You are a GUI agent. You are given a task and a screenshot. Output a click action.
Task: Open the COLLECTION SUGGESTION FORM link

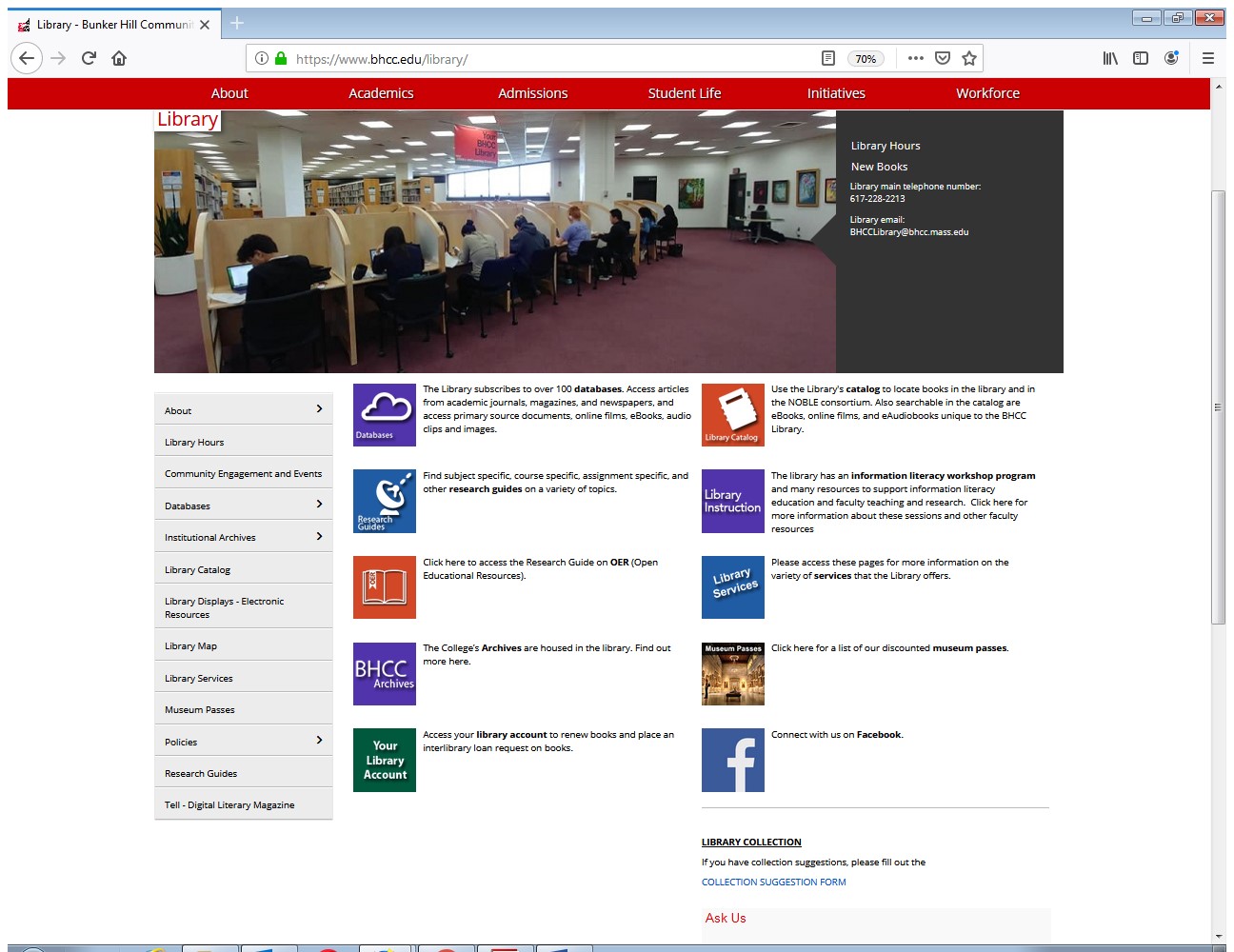(x=773, y=882)
